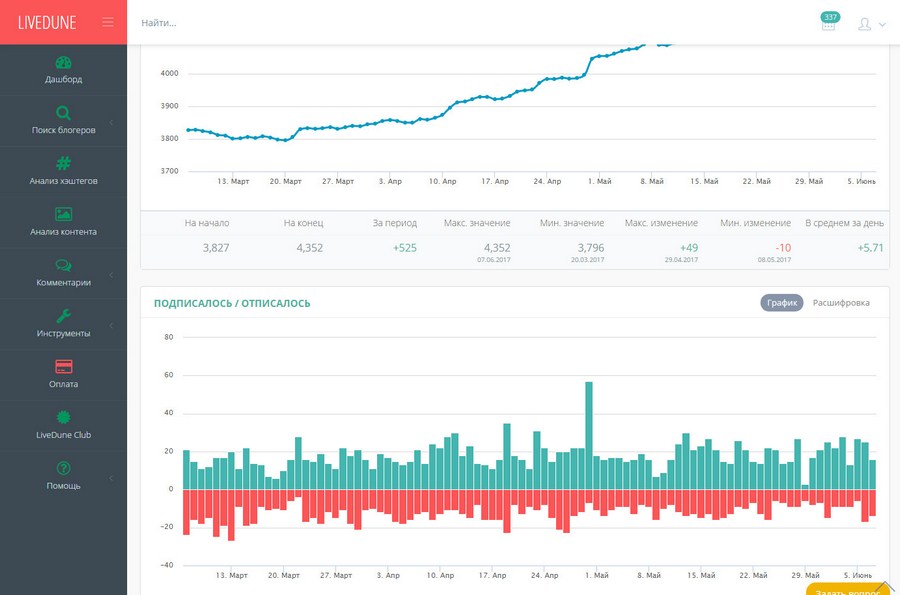Click the Задать вопрос button

[x=848, y=589]
